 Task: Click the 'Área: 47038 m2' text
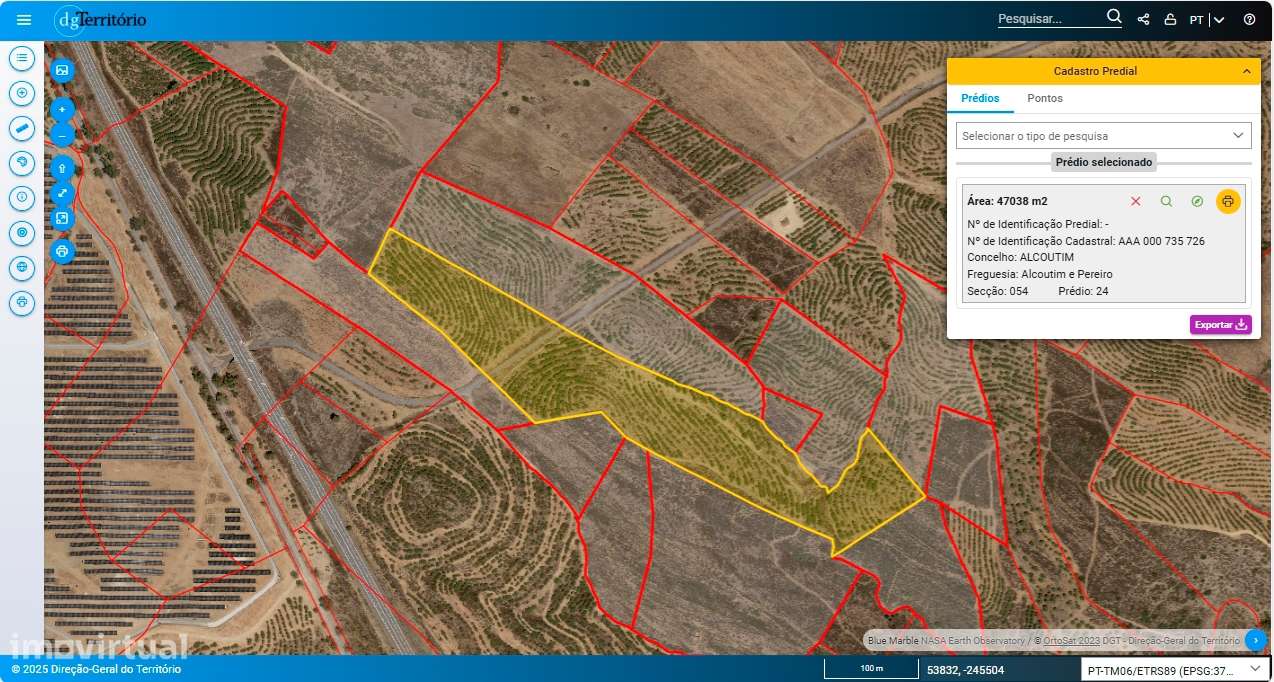[x=1007, y=201]
